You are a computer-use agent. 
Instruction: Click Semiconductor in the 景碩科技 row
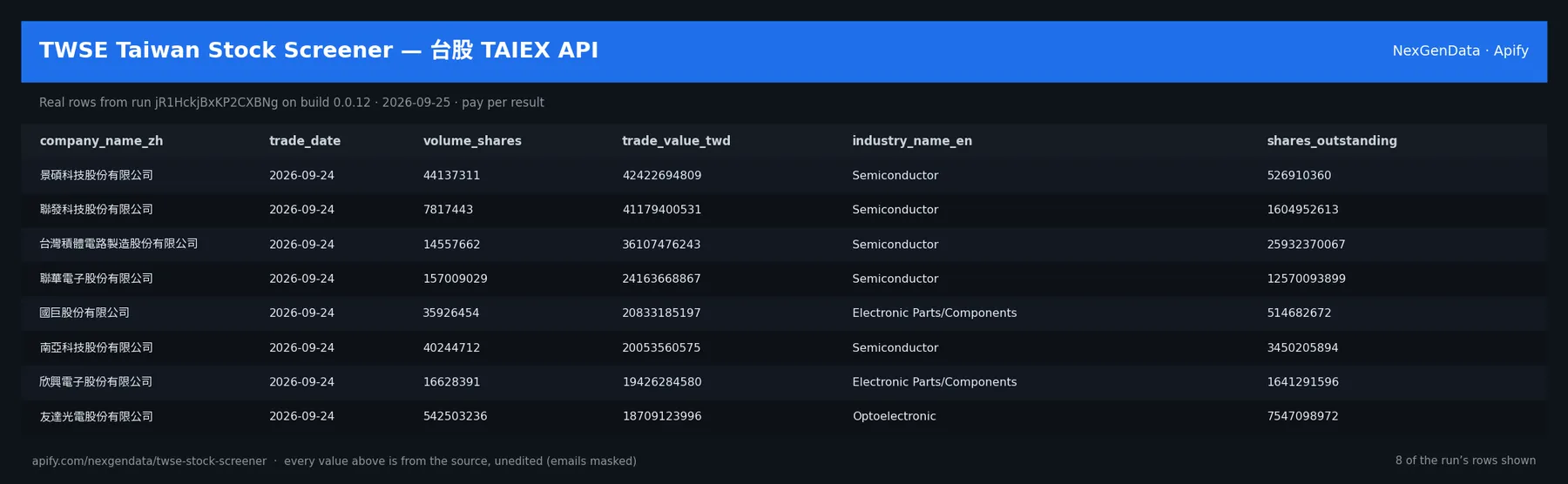tap(895, 175)
